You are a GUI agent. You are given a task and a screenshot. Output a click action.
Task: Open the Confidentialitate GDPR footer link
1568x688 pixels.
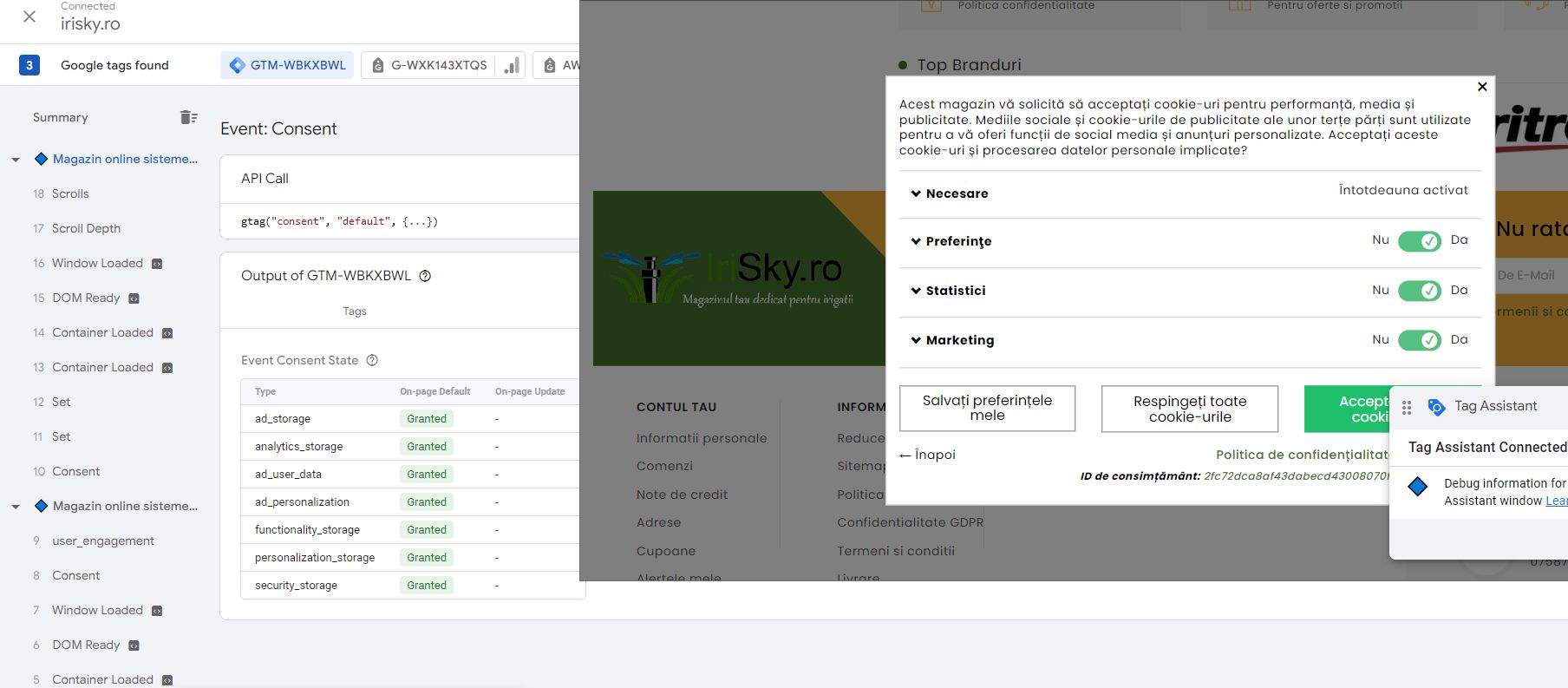pyautogui.click(x=911, y=522)
